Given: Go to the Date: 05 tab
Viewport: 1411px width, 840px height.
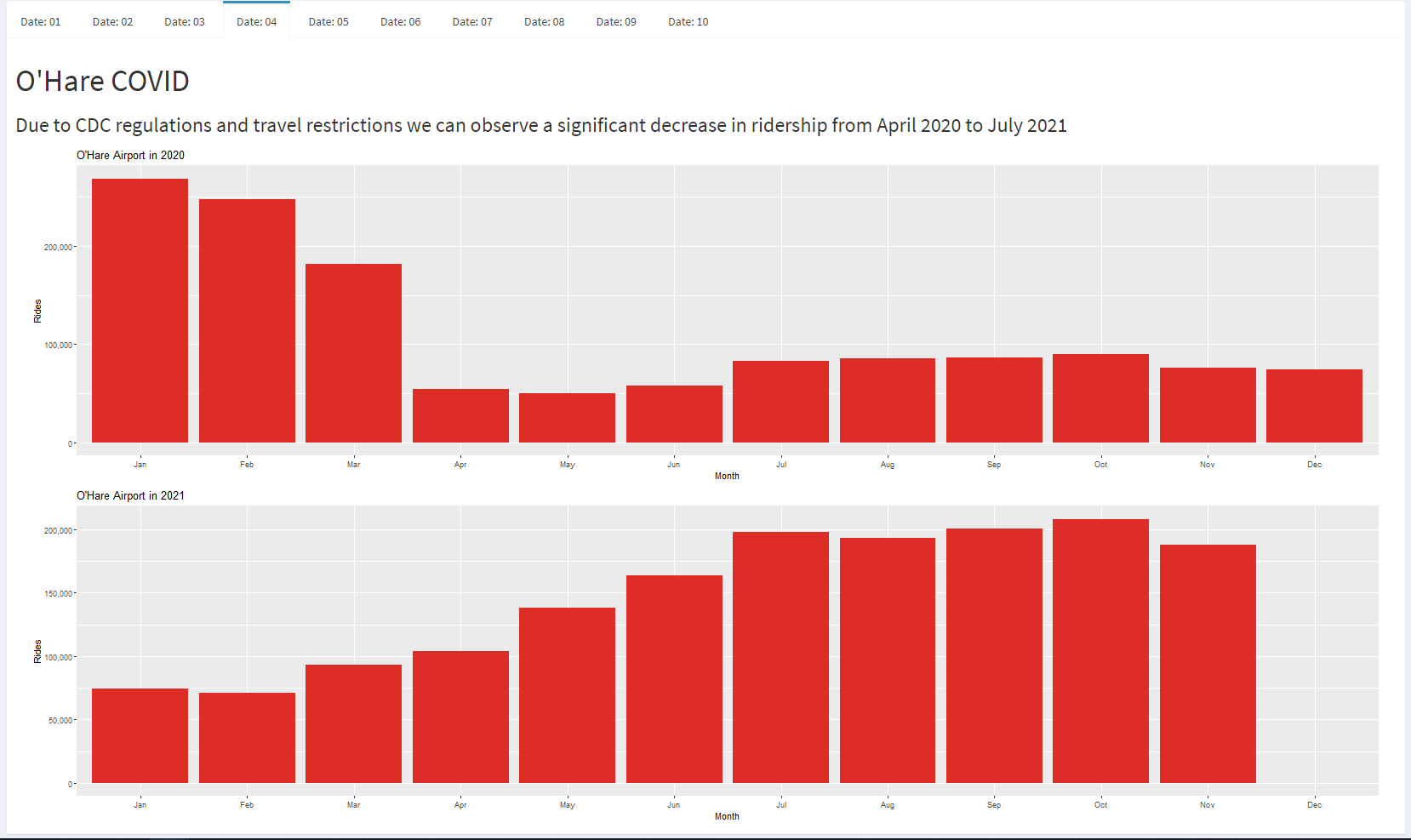Looking at the screenshot, I should pyautogui.click(x=328, y=21).
